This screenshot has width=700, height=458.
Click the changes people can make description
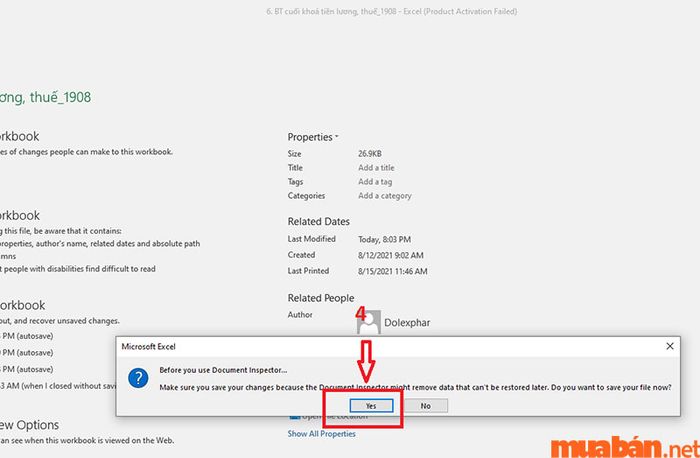(86, 152)
